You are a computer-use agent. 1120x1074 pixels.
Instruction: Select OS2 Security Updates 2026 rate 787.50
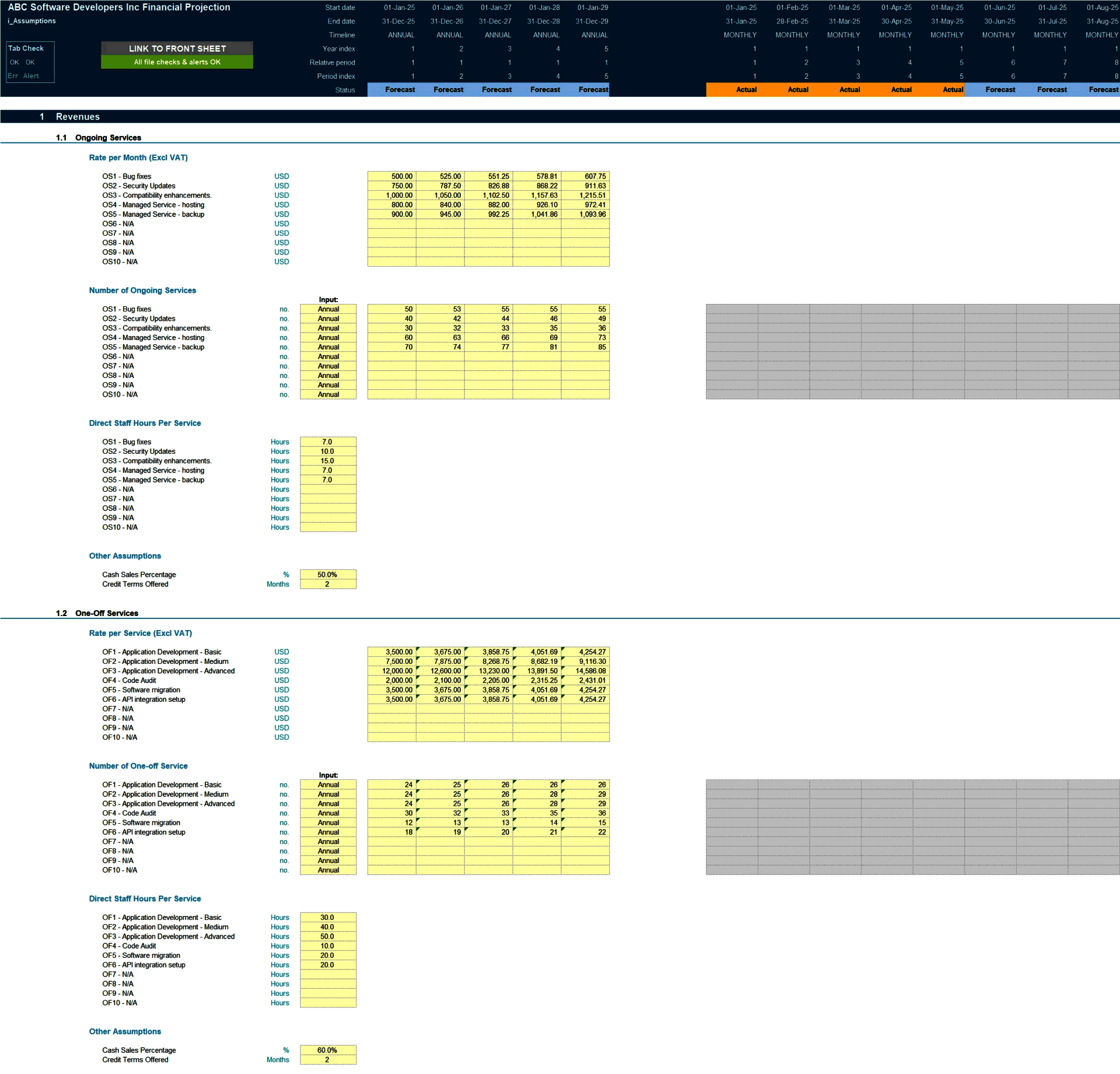tap(440, 186)
